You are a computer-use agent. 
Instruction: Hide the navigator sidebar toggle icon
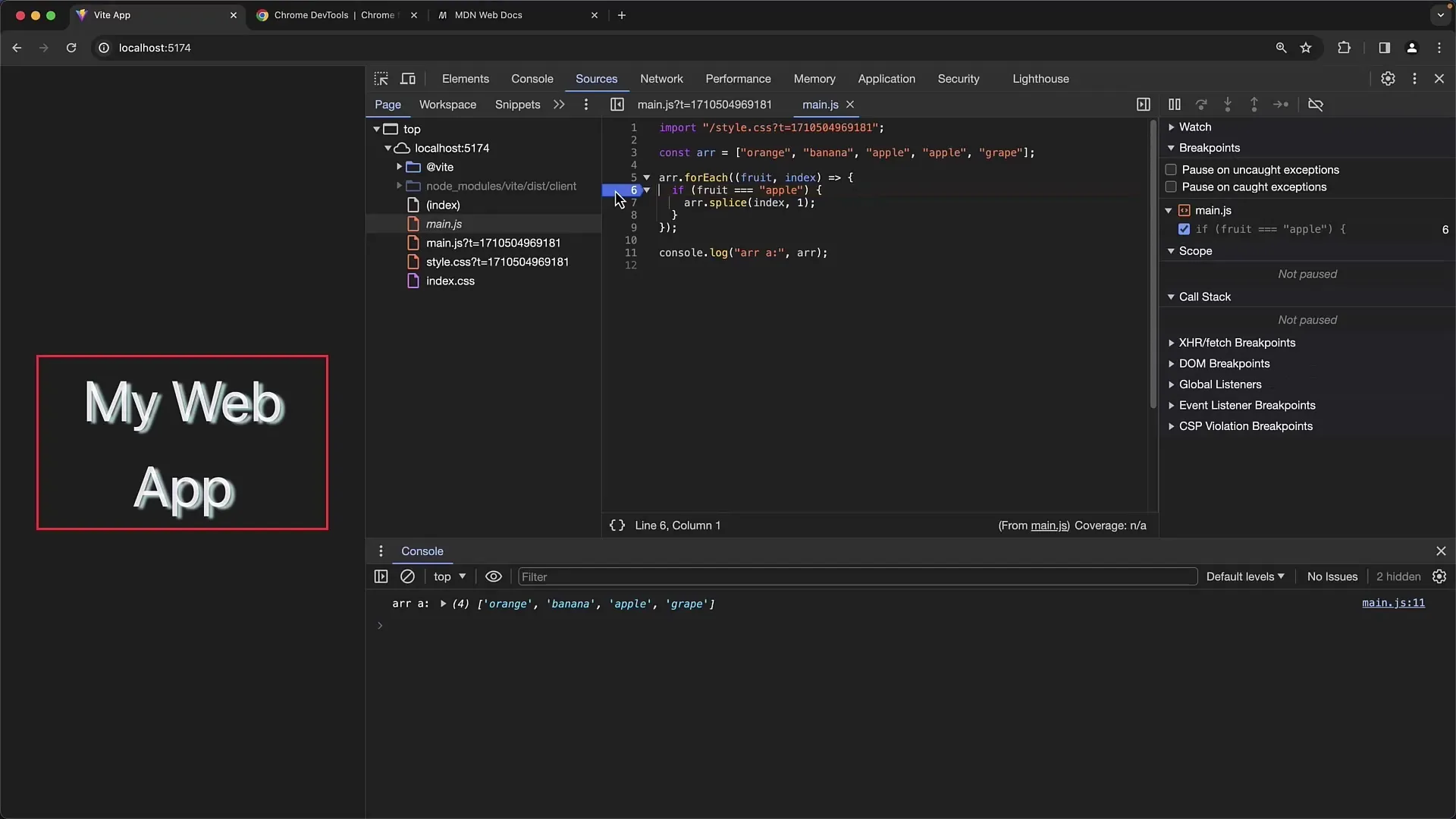pos(617,105)
